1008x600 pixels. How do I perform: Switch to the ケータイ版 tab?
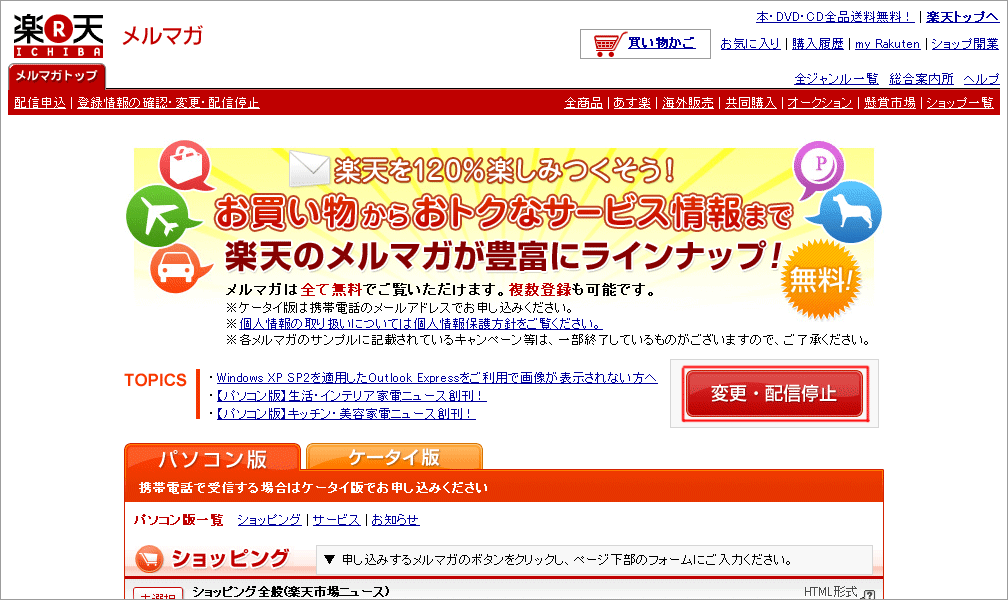394,457
